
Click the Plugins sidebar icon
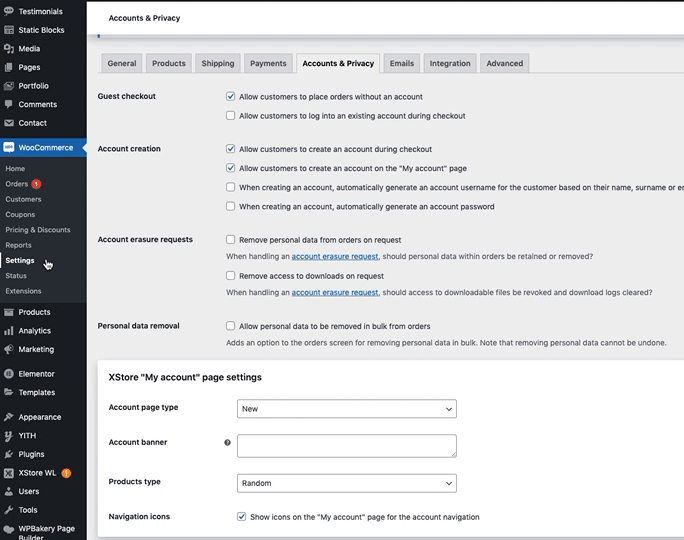[9, 454]
